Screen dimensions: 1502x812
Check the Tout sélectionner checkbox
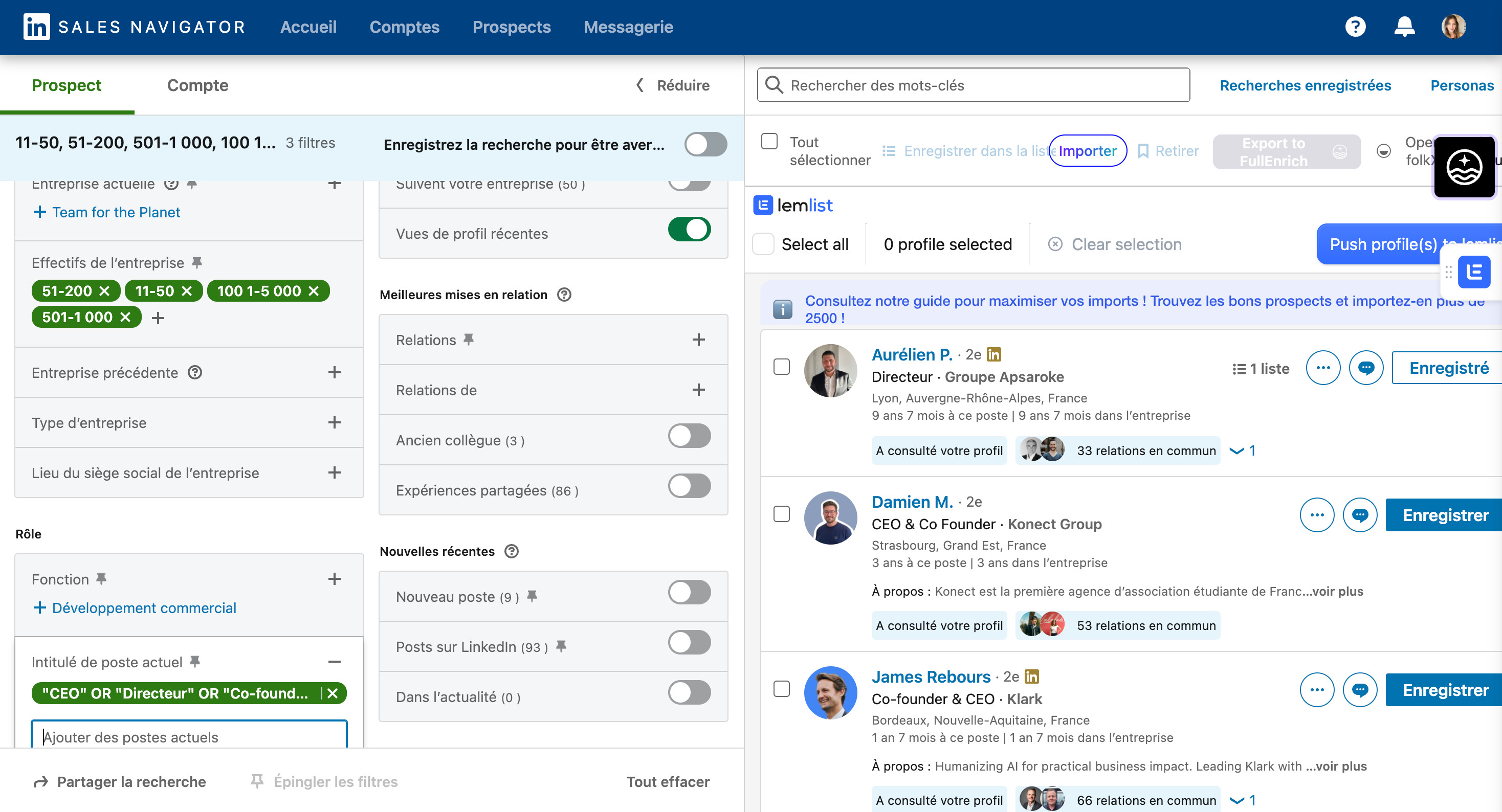point(769,141)
